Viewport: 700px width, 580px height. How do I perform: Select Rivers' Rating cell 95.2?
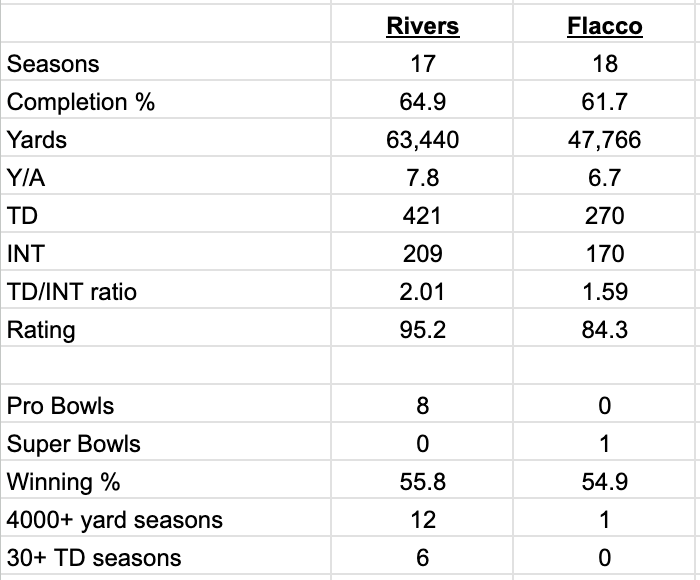(x=422, y=330)
